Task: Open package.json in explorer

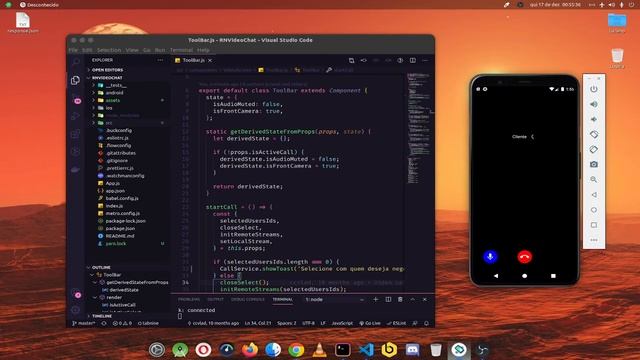Action: [x=120, y=229]
